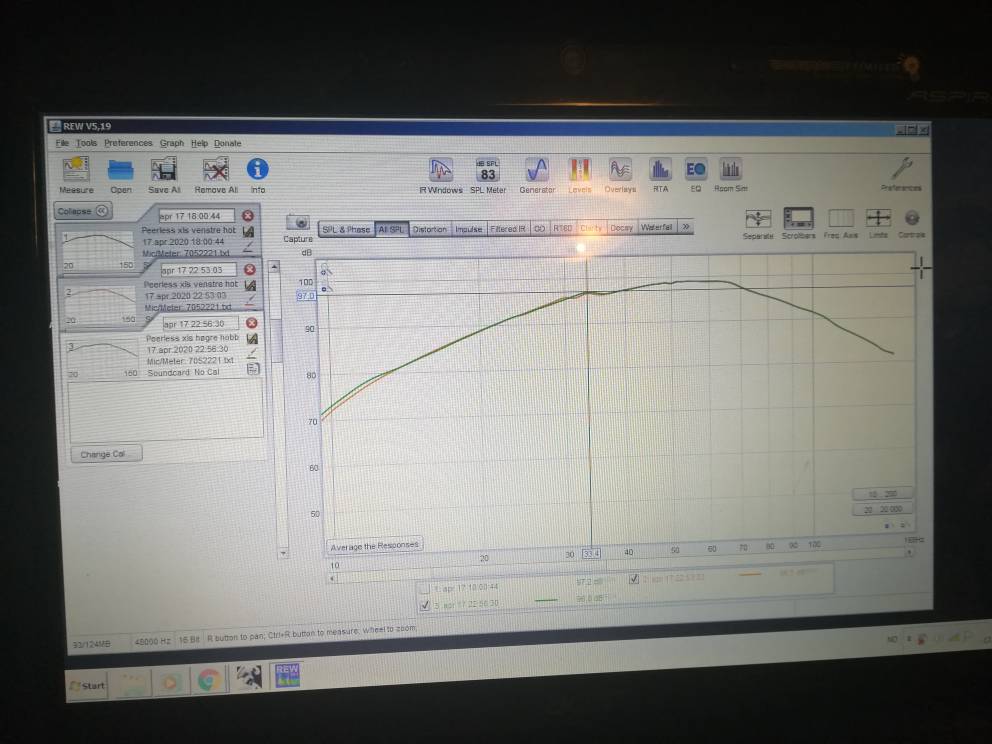Separate the traces with the Separate icon
This screenshot has width=992, height=744.
(x=758, y=223)
